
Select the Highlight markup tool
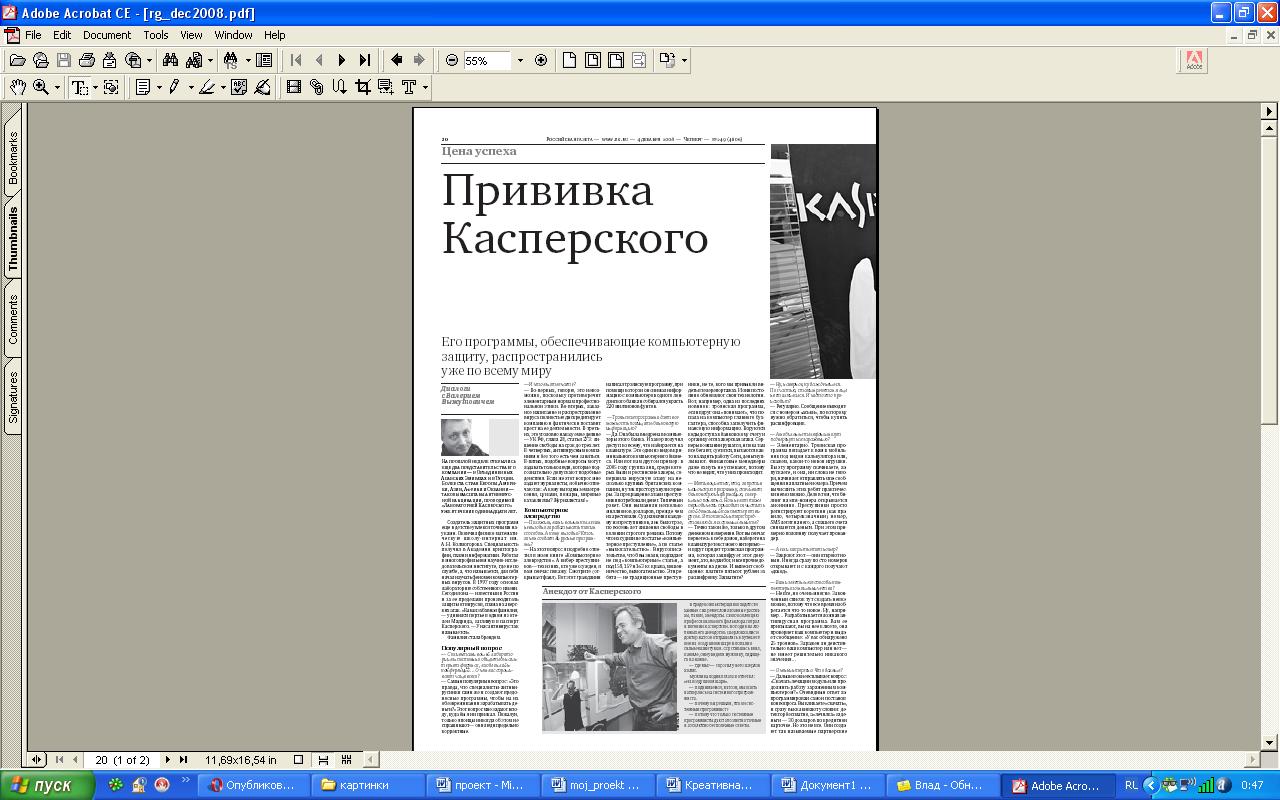(205, 87)
